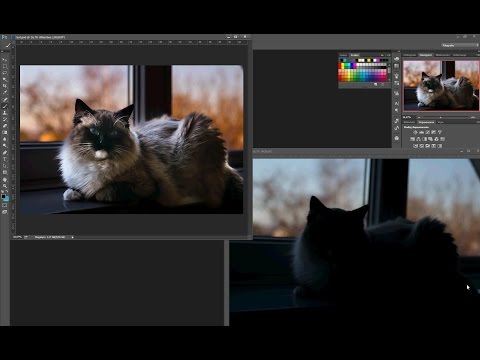Switch to the Adjustments panel tab
The image size is (480, 360).
coord(427,122)
